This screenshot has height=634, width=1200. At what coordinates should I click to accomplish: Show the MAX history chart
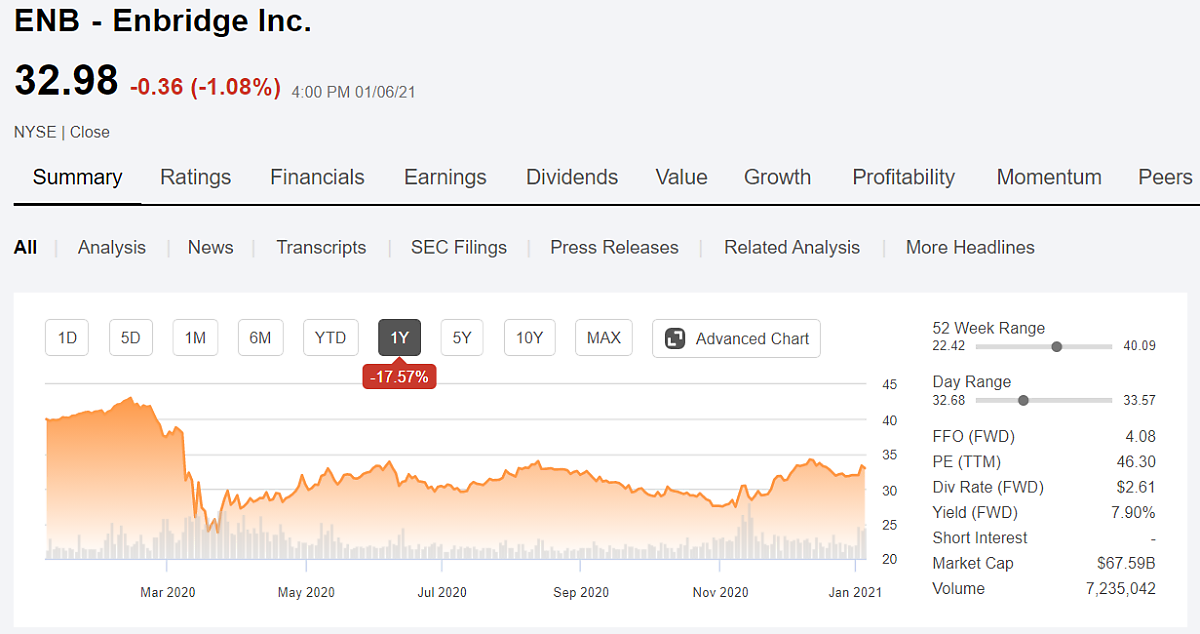point(604,338)
